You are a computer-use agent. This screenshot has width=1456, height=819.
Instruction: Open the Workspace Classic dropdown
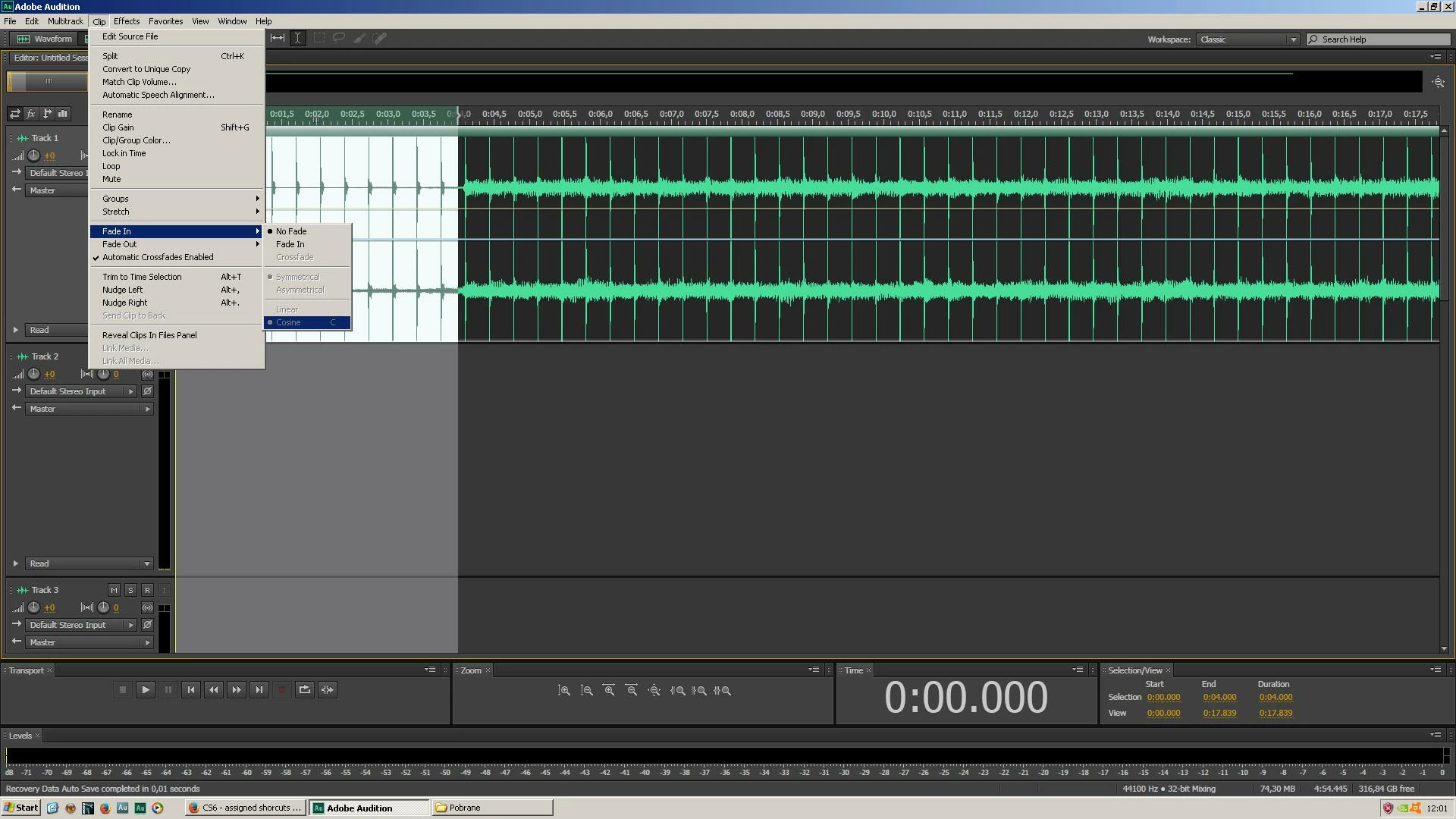(1247, 39)
